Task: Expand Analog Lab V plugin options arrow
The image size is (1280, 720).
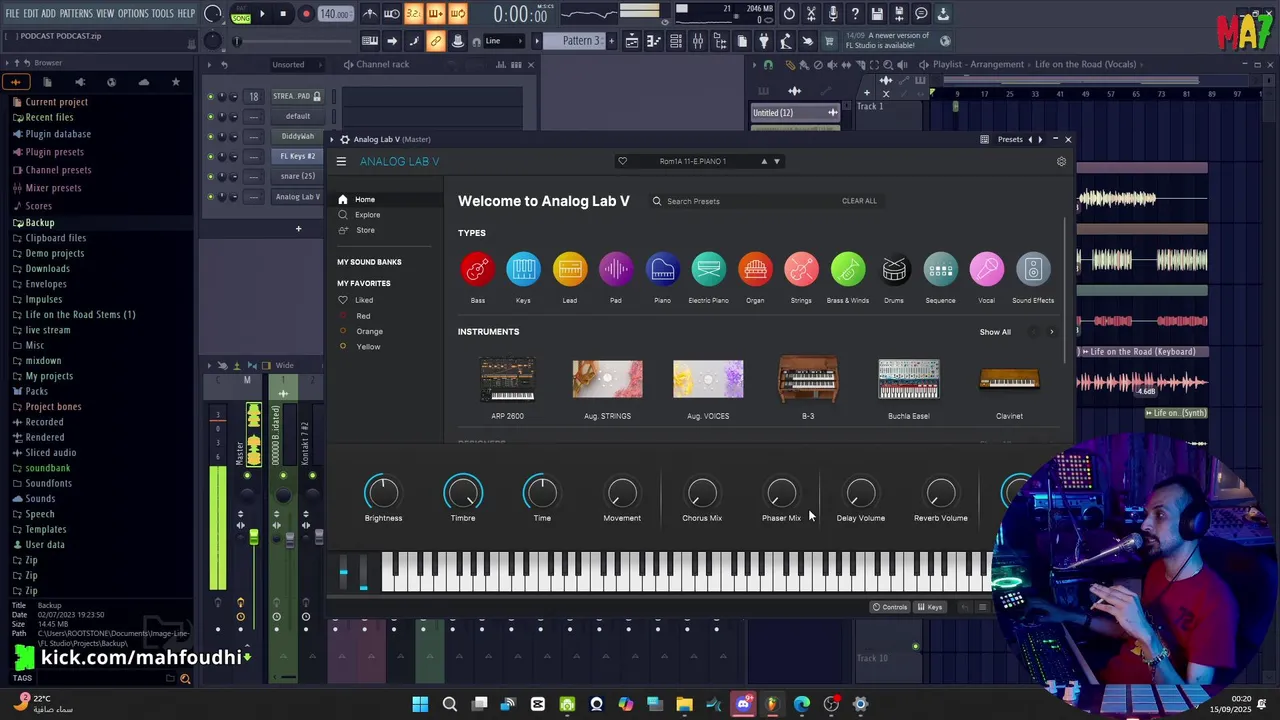Action: (x=332, y=139)
